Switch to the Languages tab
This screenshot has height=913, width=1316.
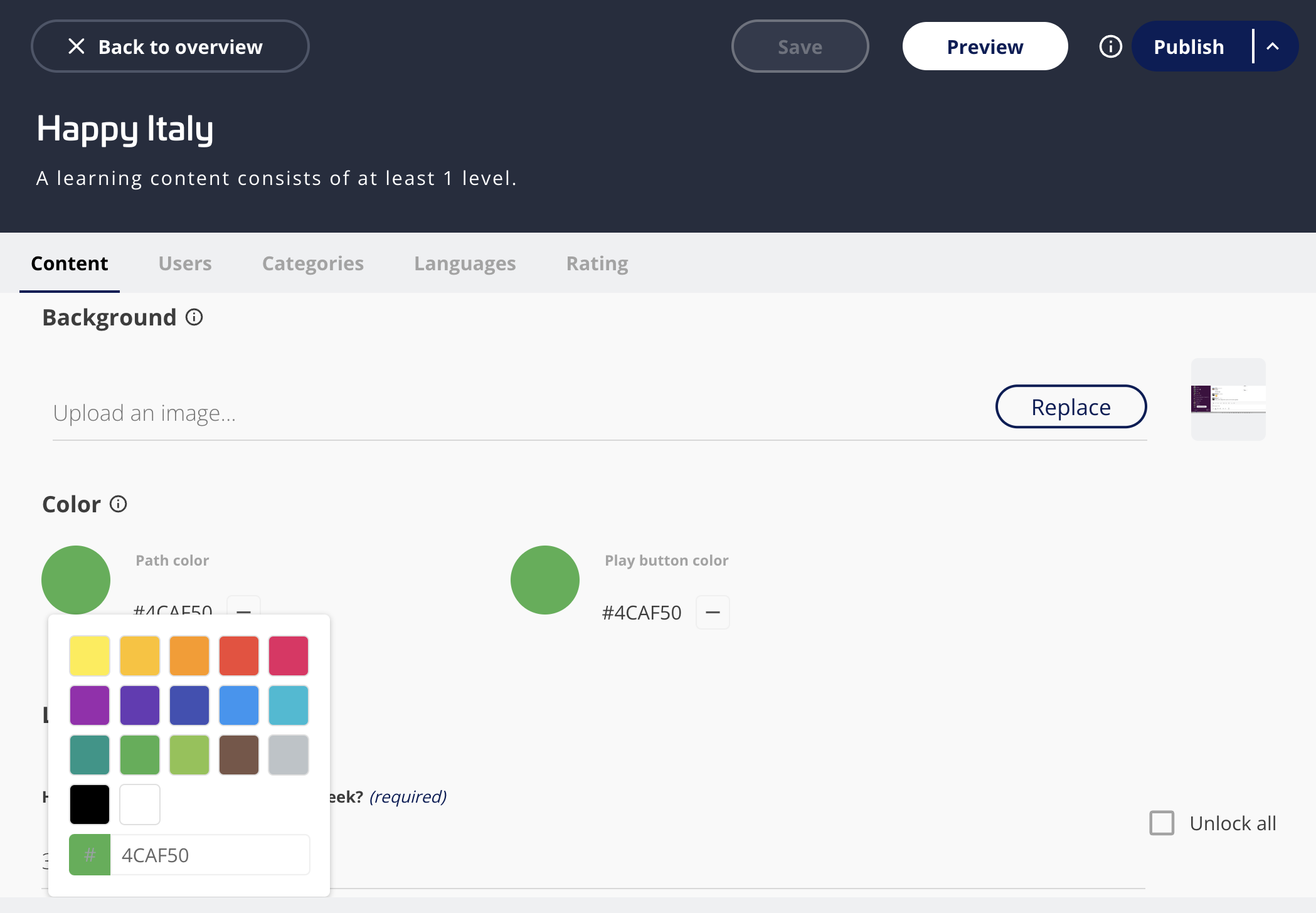click(465, 263)
